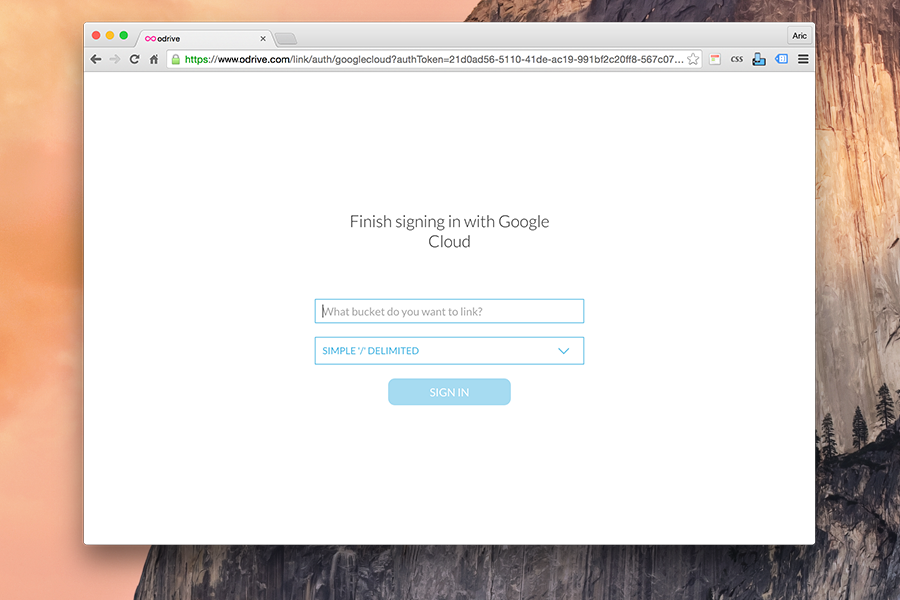Click the green padlock security icon
This screenshot has height=600, width=900.
tap(176, 59)
